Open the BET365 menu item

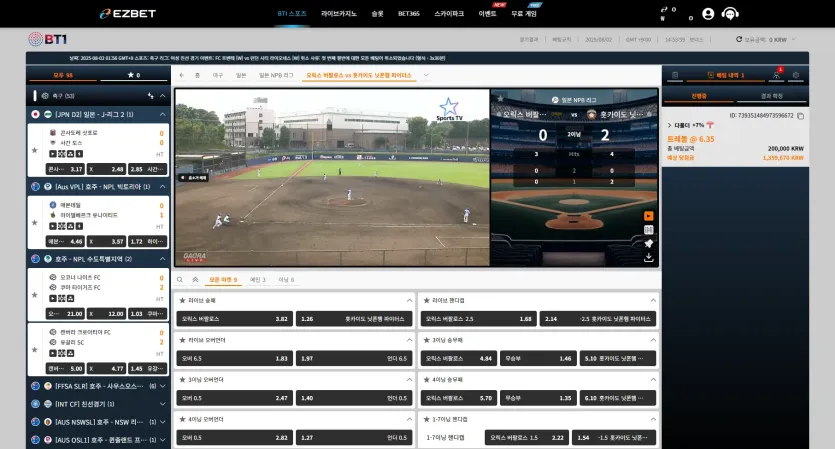tap(408, 14)
